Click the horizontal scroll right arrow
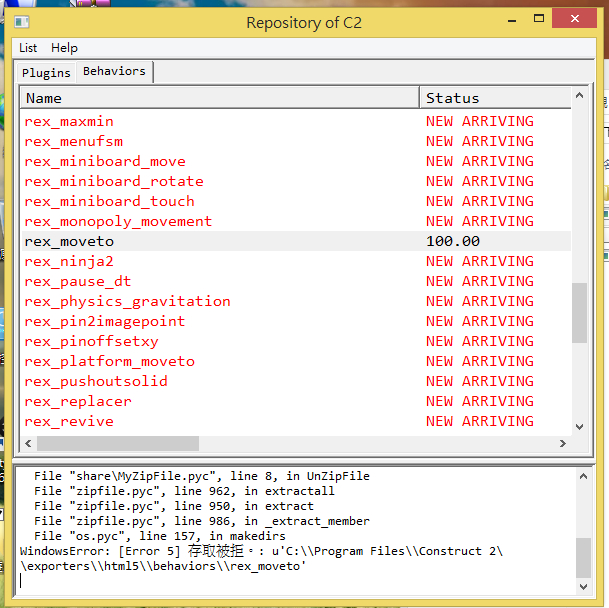Viewport: 609px width, 608px height. coord(563,443)
